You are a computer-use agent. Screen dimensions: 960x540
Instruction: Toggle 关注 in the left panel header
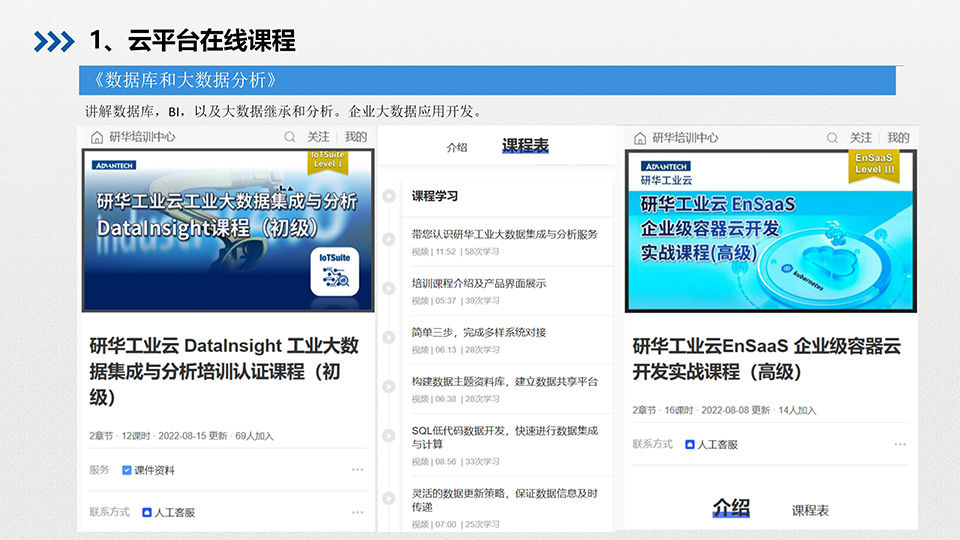(x=318, y=138)
